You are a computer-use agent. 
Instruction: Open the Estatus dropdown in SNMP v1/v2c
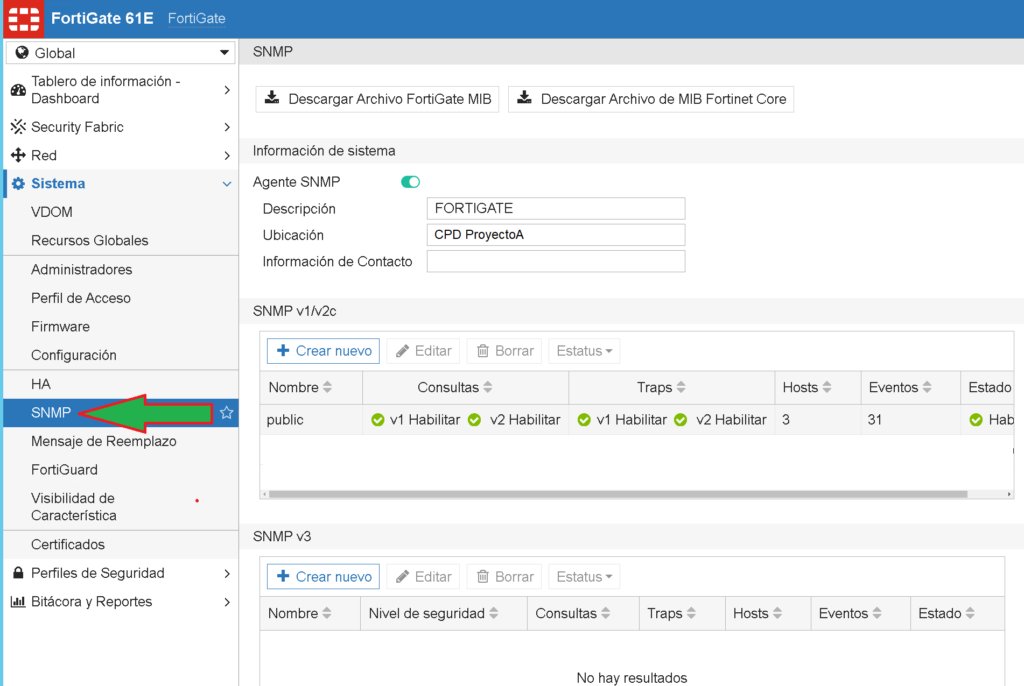pyautogui.click(x=584, y=350)
